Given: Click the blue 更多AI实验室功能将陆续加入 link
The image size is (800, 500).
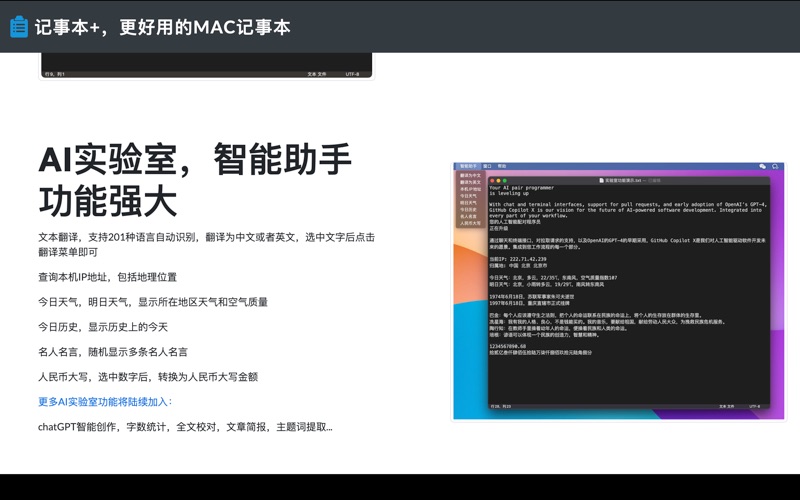Looking at the screenshot, I should tap(105, 402).
